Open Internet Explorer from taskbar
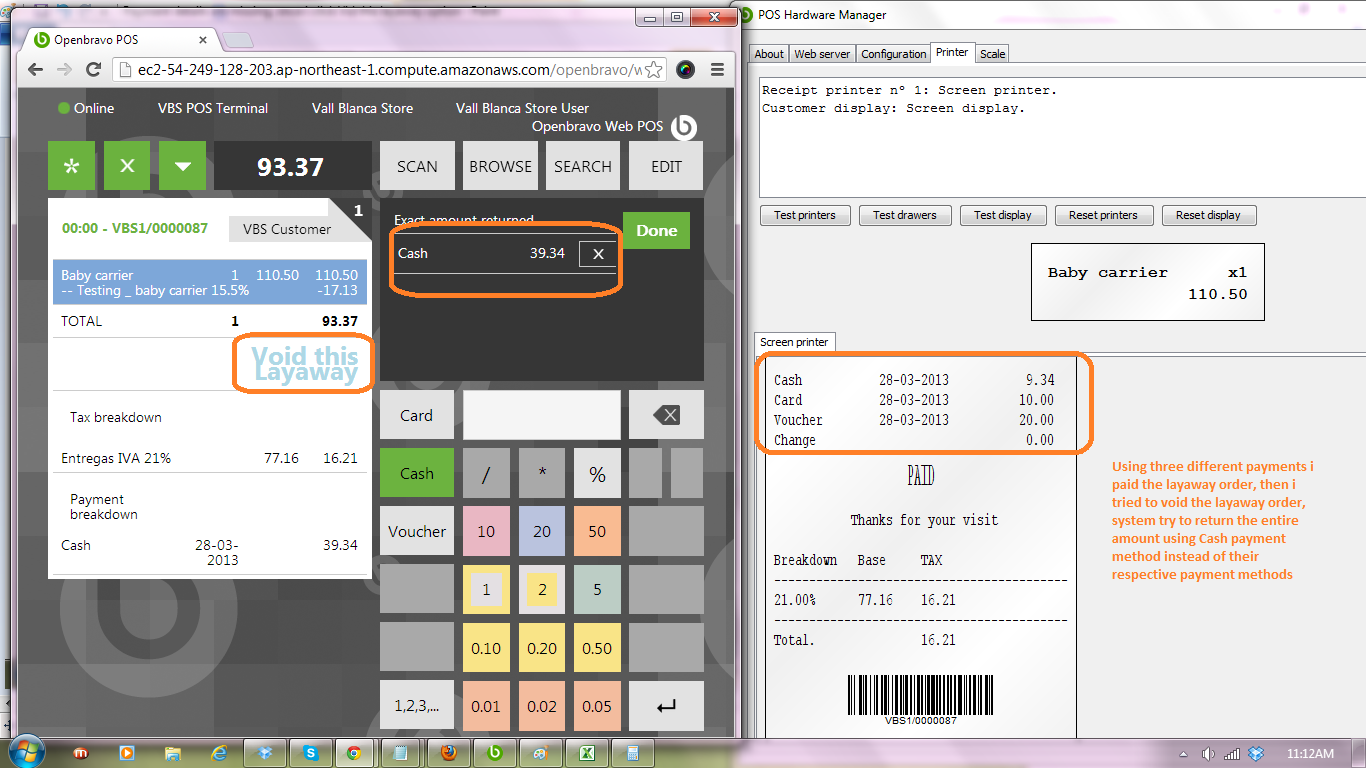This screenshot has height=768, width=1366. click(217, 753)
